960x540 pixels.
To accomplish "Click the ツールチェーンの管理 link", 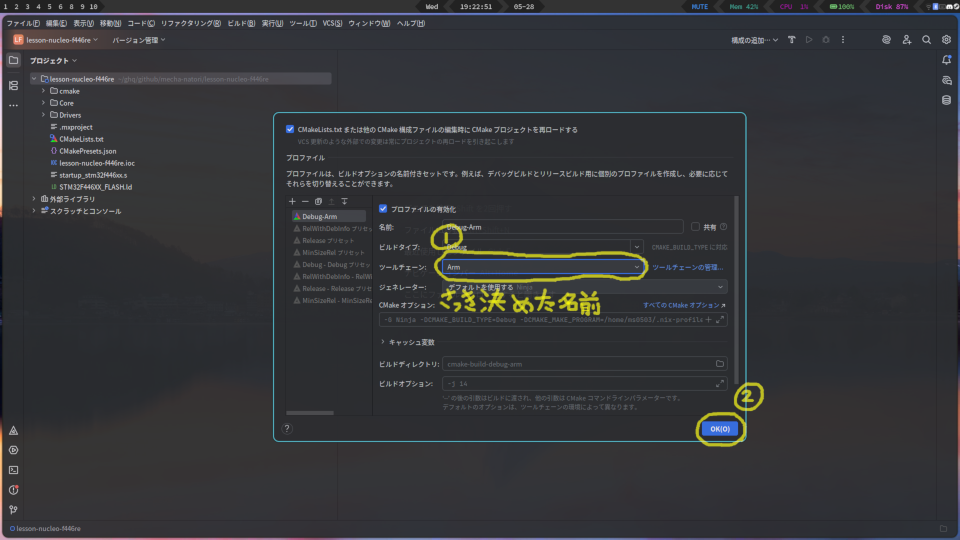I will [x=687, y=268].
